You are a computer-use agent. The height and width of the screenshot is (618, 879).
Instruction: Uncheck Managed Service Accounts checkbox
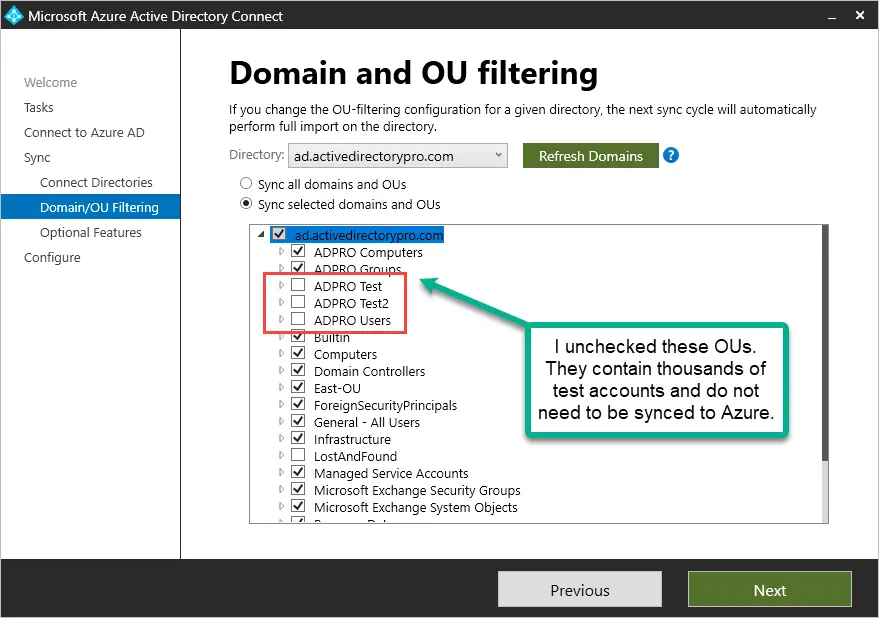(298, 472)
